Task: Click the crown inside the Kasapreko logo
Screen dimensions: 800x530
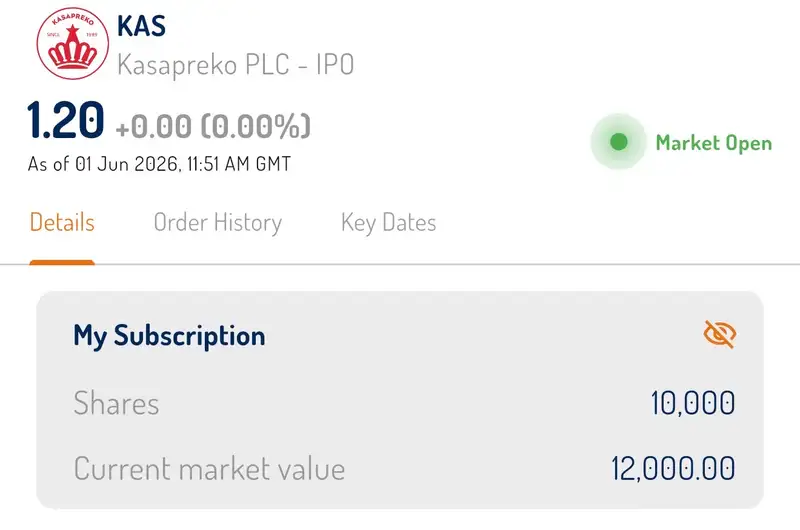Action: click(x=72, y=48)
